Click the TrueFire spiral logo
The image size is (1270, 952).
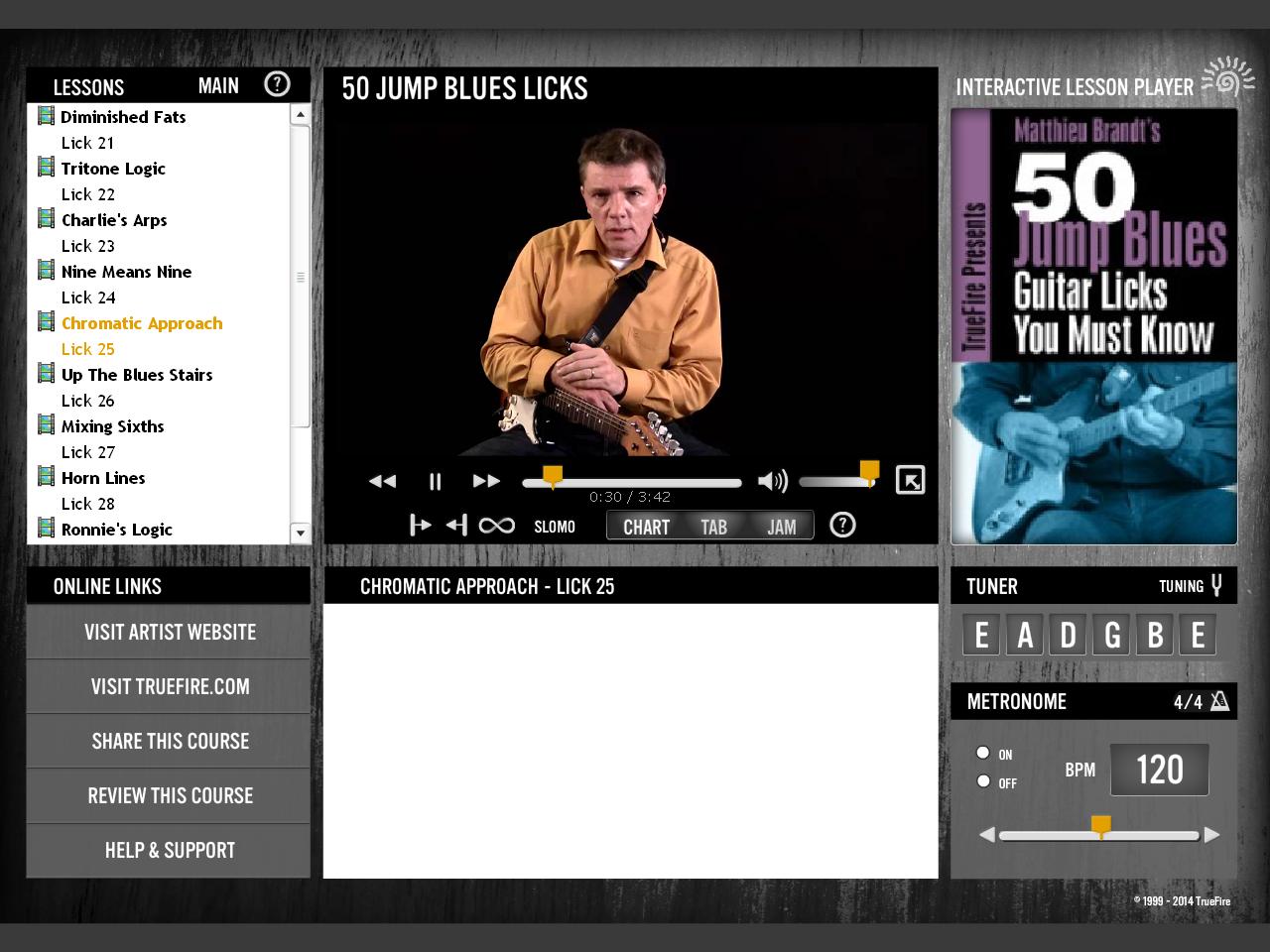pos(1227,78)
